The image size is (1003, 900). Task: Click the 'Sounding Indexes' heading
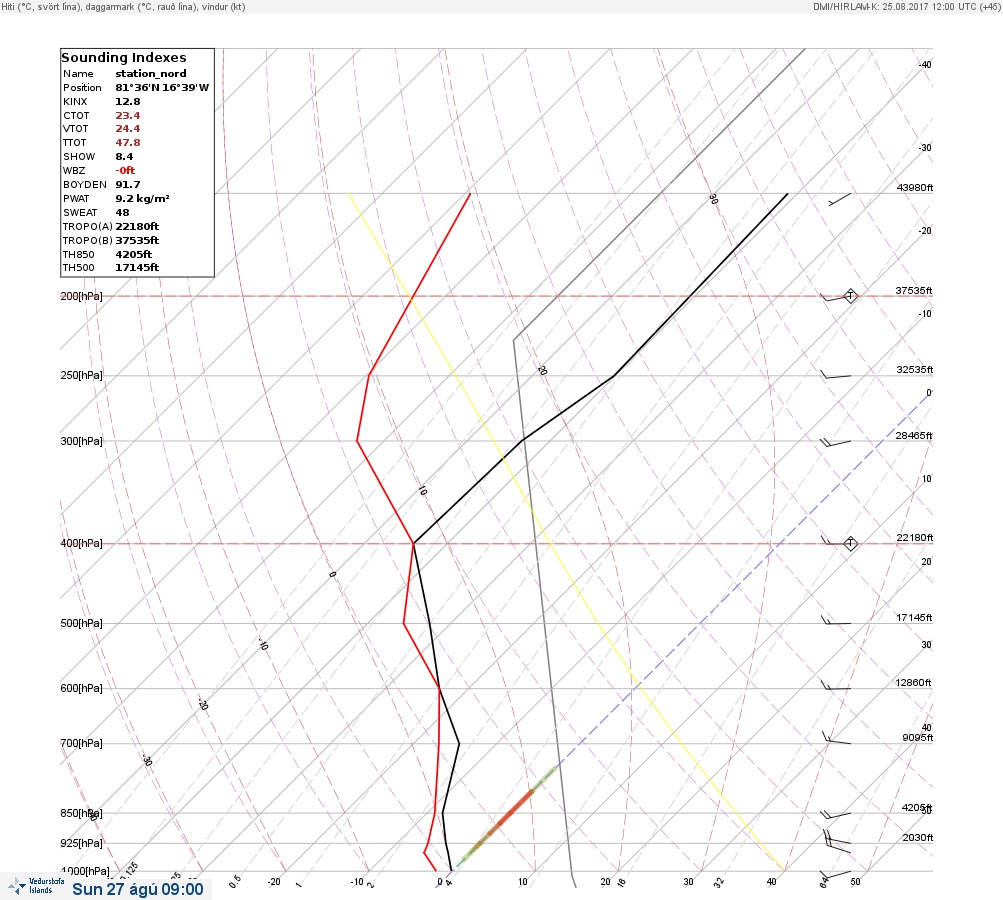tap(123, 58)
